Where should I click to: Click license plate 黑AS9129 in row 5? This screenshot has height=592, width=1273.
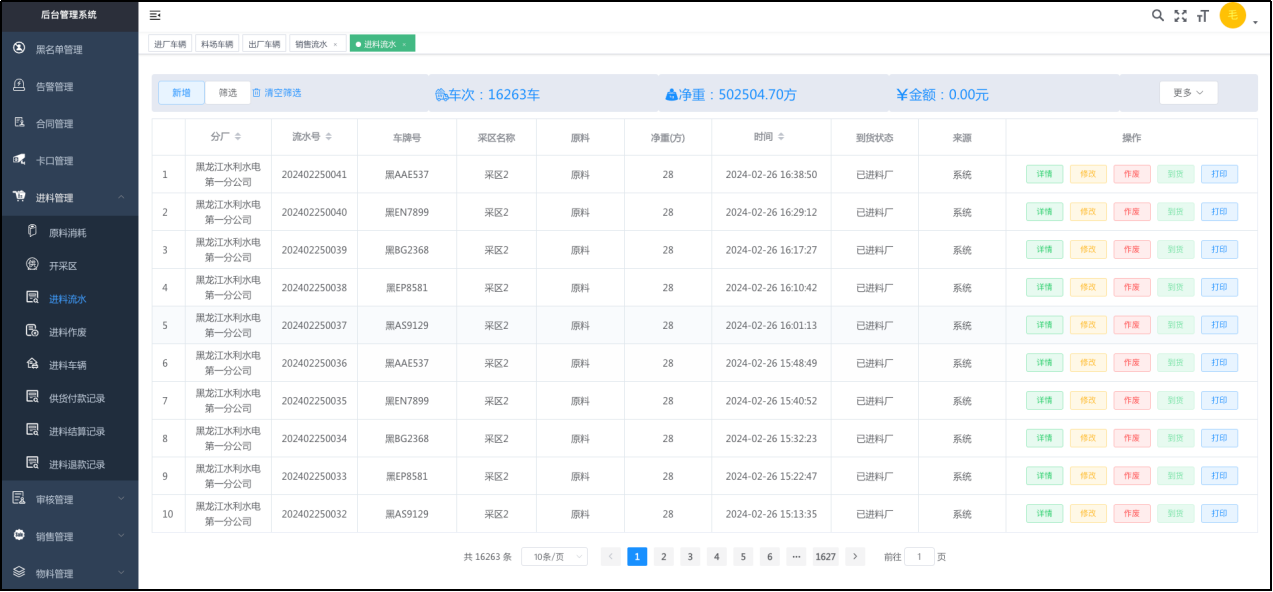pos(407,325)
